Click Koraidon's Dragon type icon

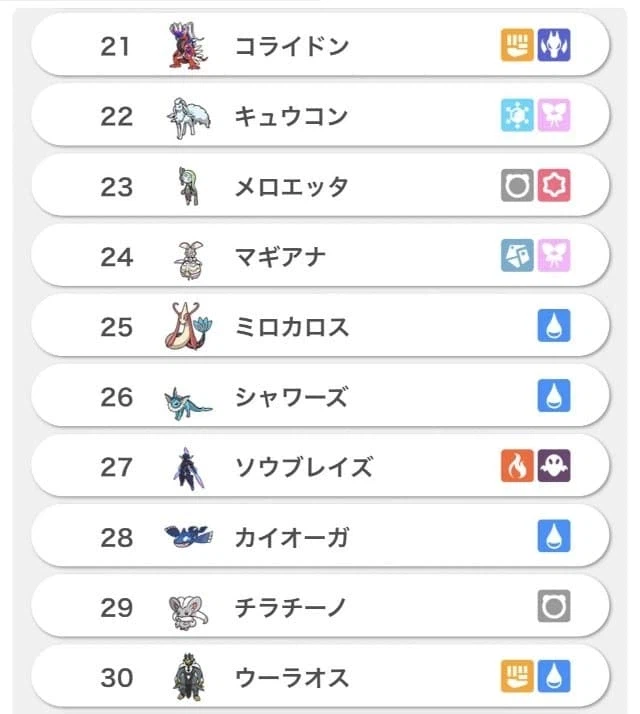pos(553,46)
